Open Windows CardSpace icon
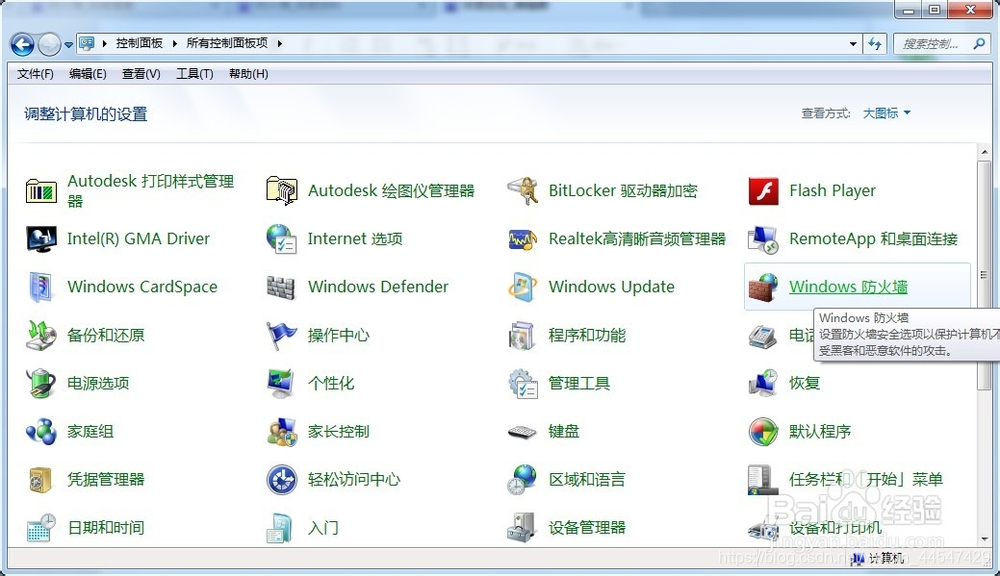This screenshot has height=576, width=1000. [41, 287]
